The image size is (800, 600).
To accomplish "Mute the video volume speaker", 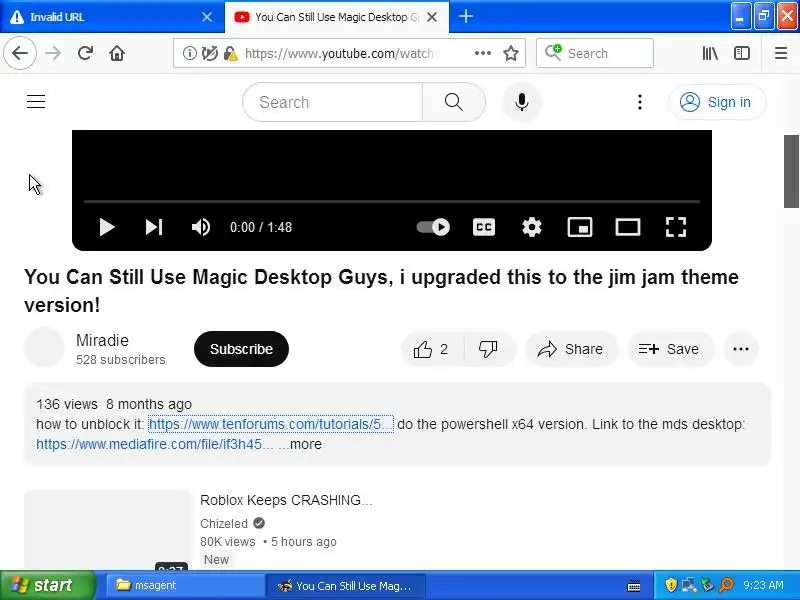I will (201, 227).
